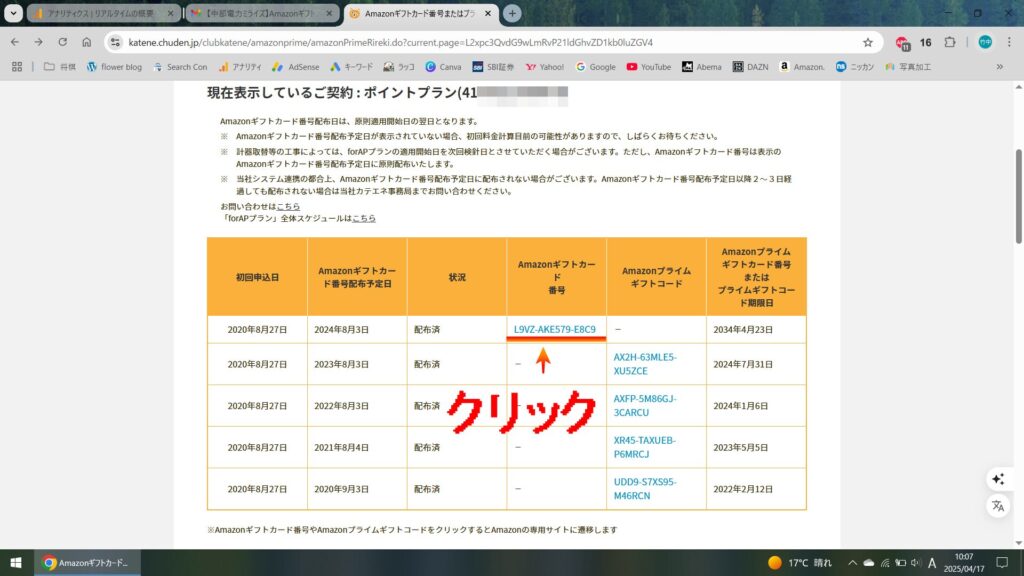Select the 2022年2月12日 expiry cell
Image resolution: width=1024 pixels, height=576 pixels.
coord(756,488)
